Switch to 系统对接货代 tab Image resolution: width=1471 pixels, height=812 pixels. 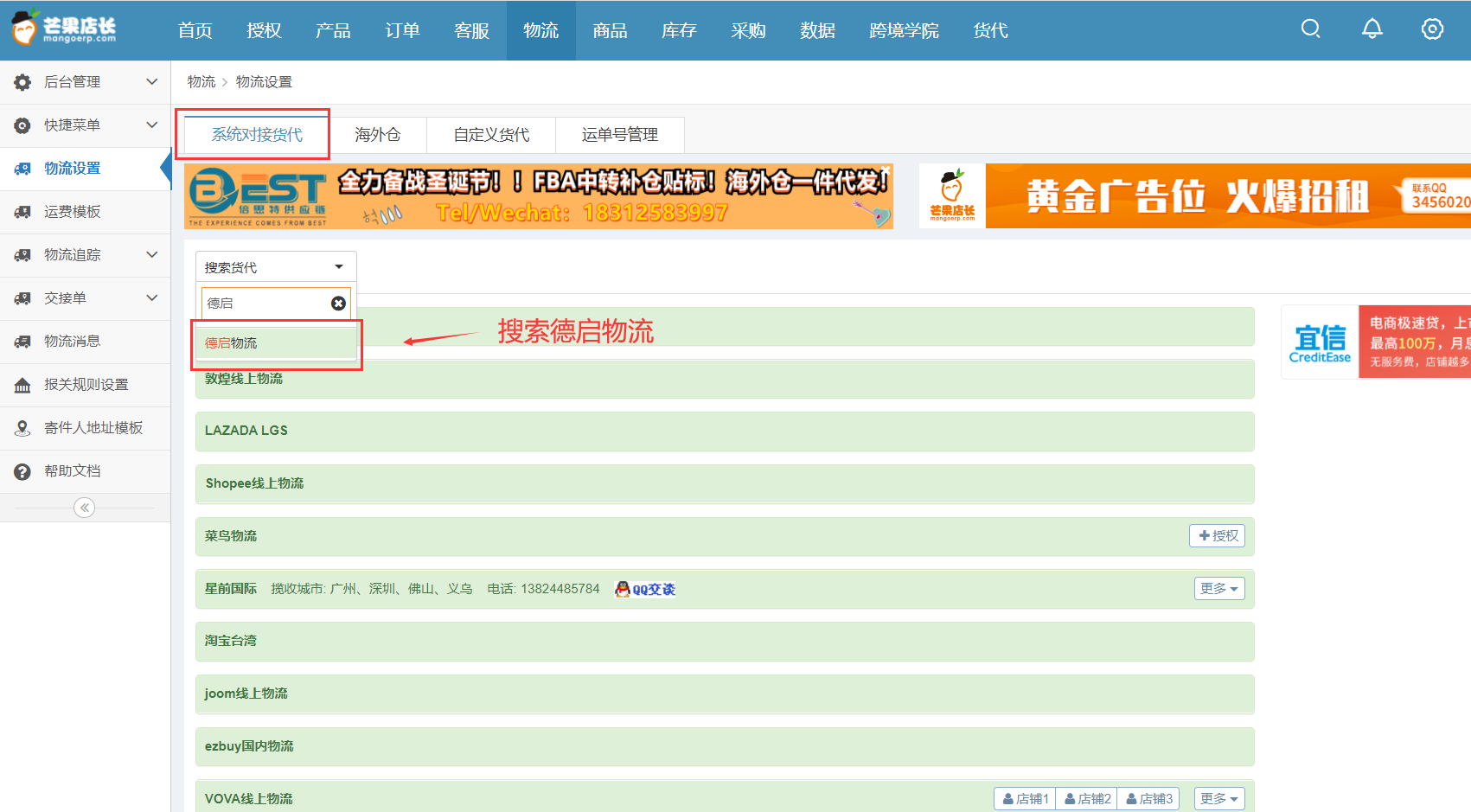[257, 135]
